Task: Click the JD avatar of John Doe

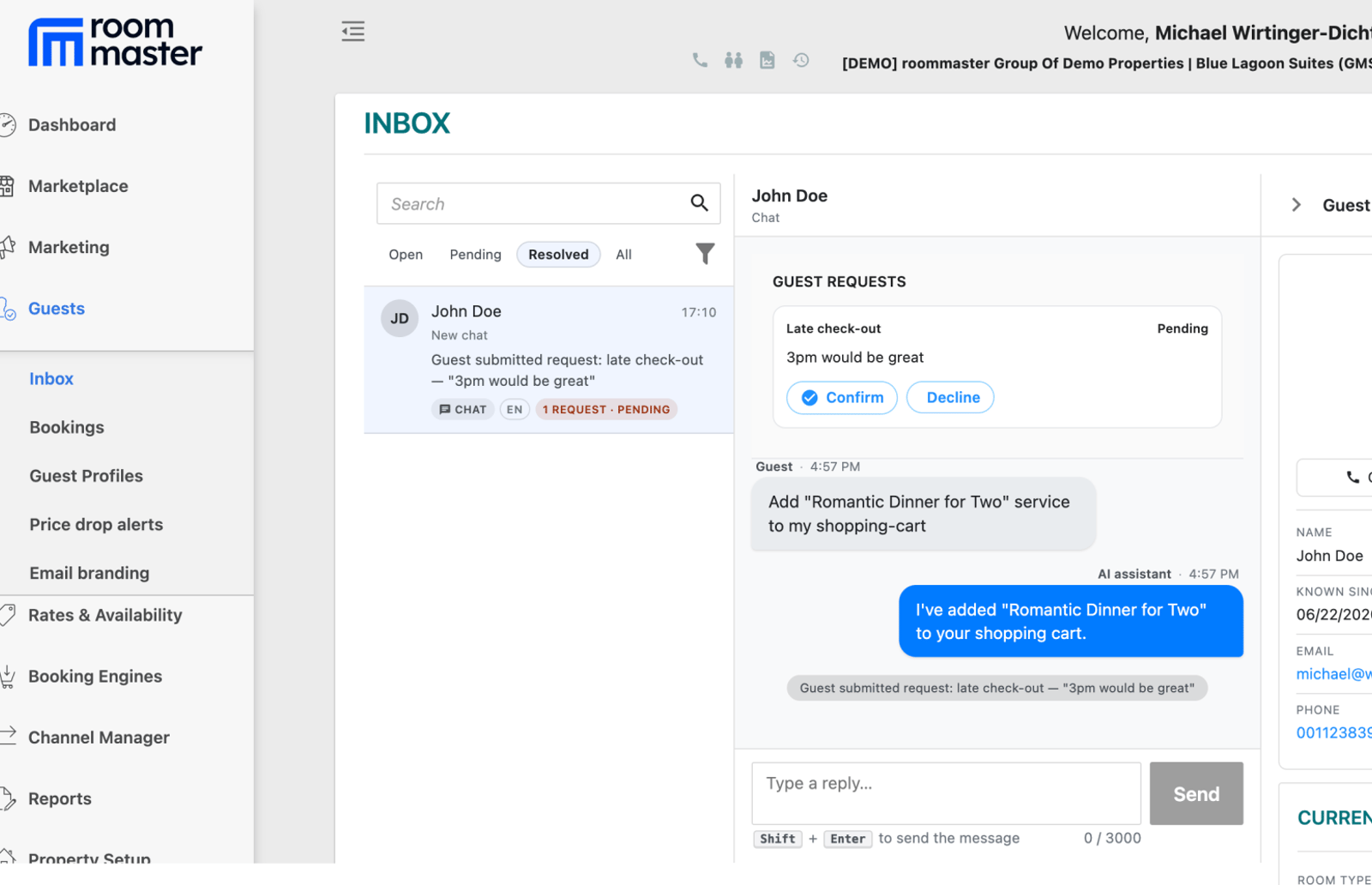Action: pos(400,318)
